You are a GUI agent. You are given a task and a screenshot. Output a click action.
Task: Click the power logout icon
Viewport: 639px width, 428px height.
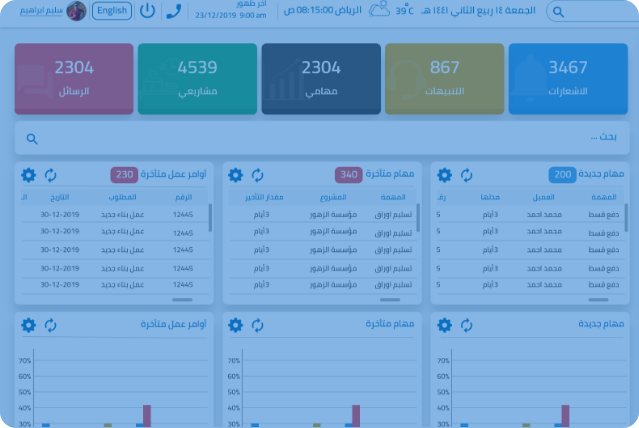tap(147, 11)
